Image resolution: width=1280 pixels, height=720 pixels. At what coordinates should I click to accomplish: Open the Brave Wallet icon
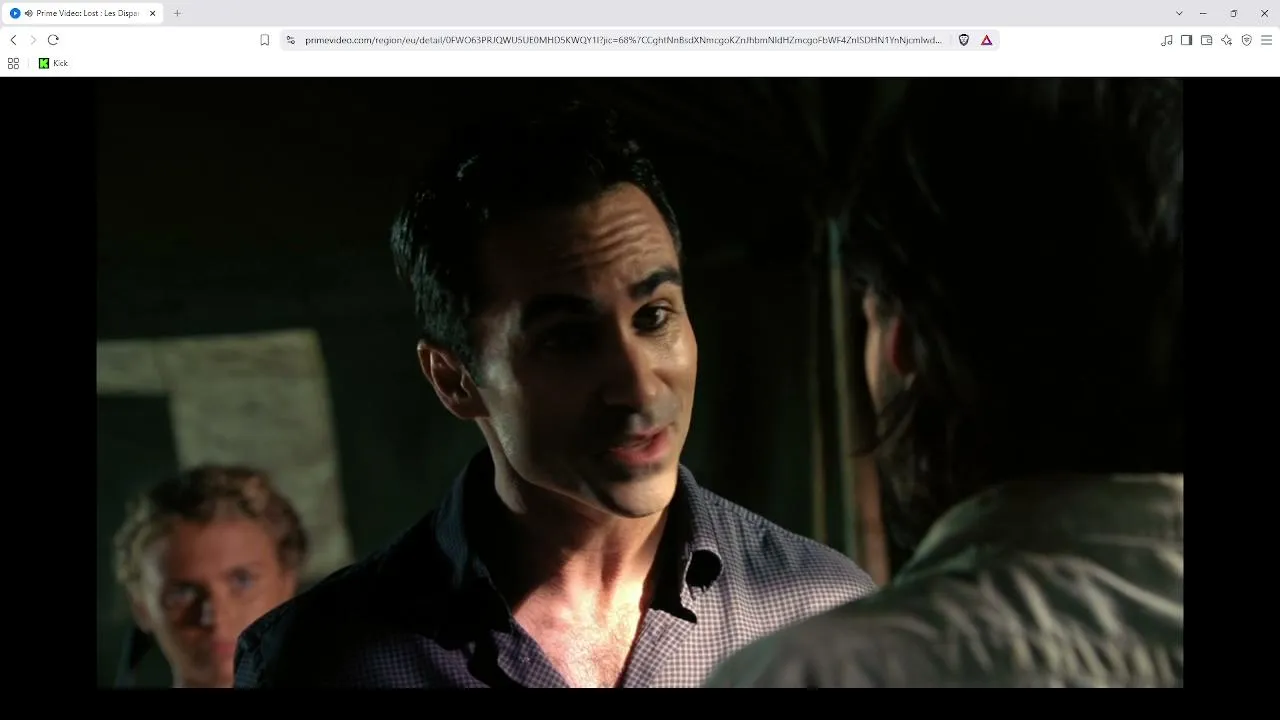(1206, 40)
